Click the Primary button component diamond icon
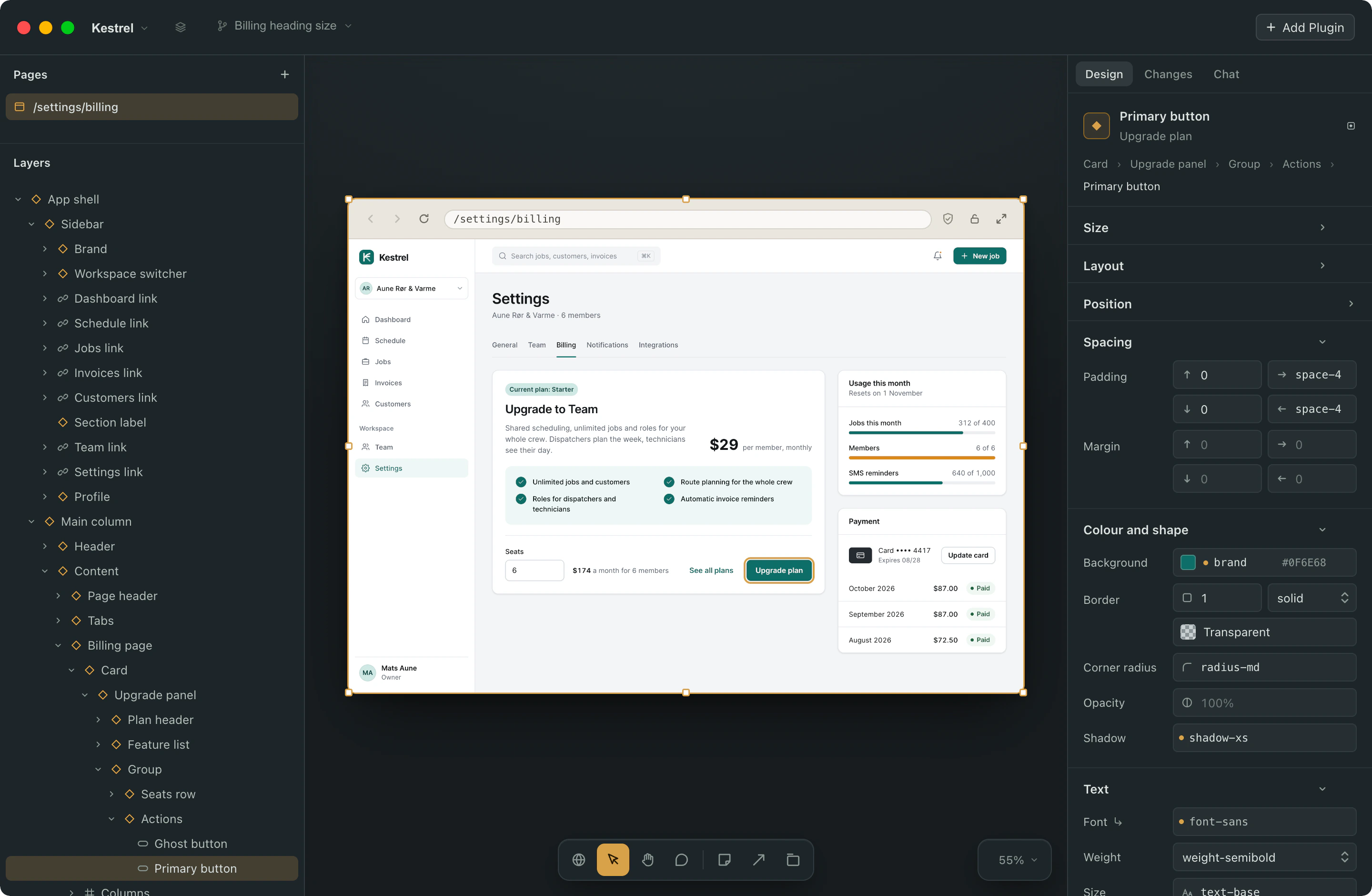 point(1096,126)
